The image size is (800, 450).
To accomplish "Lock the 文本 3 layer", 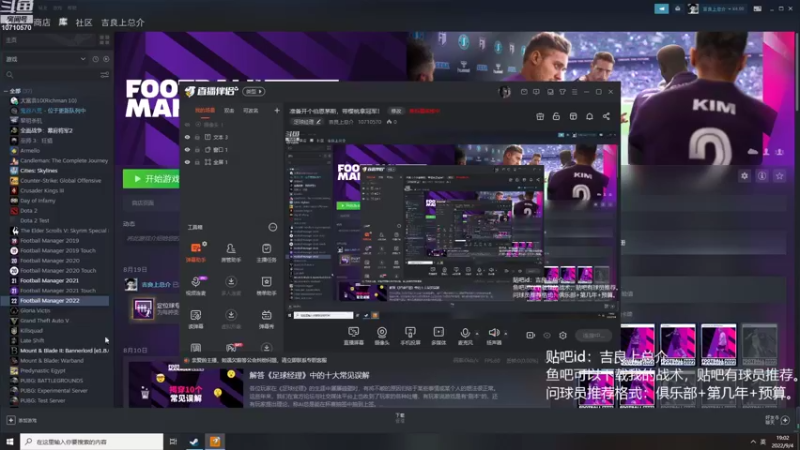I will click(x=197, y=137).
